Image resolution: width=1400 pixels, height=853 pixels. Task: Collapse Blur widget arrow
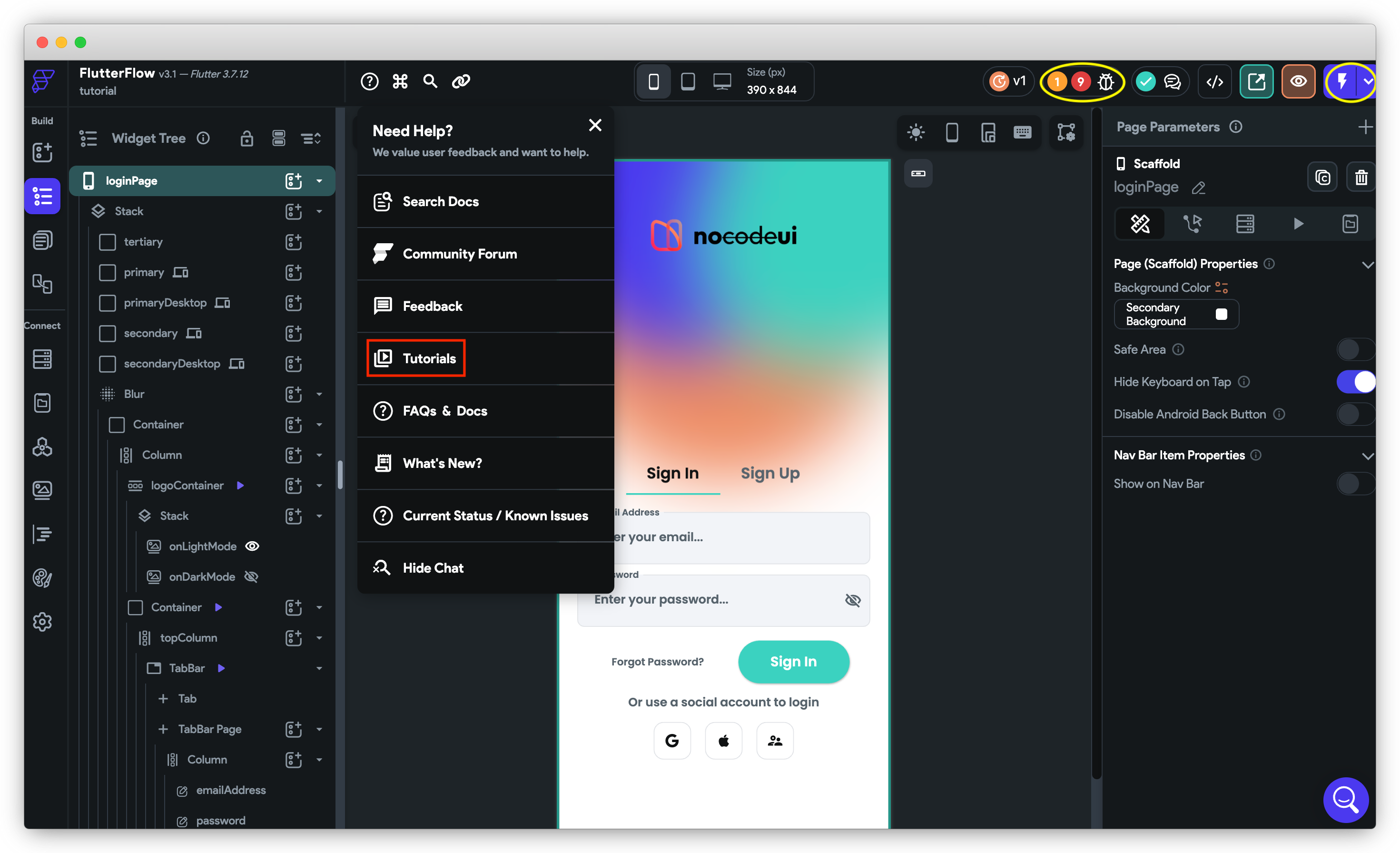pyautogui.click(x=319, y=394)
